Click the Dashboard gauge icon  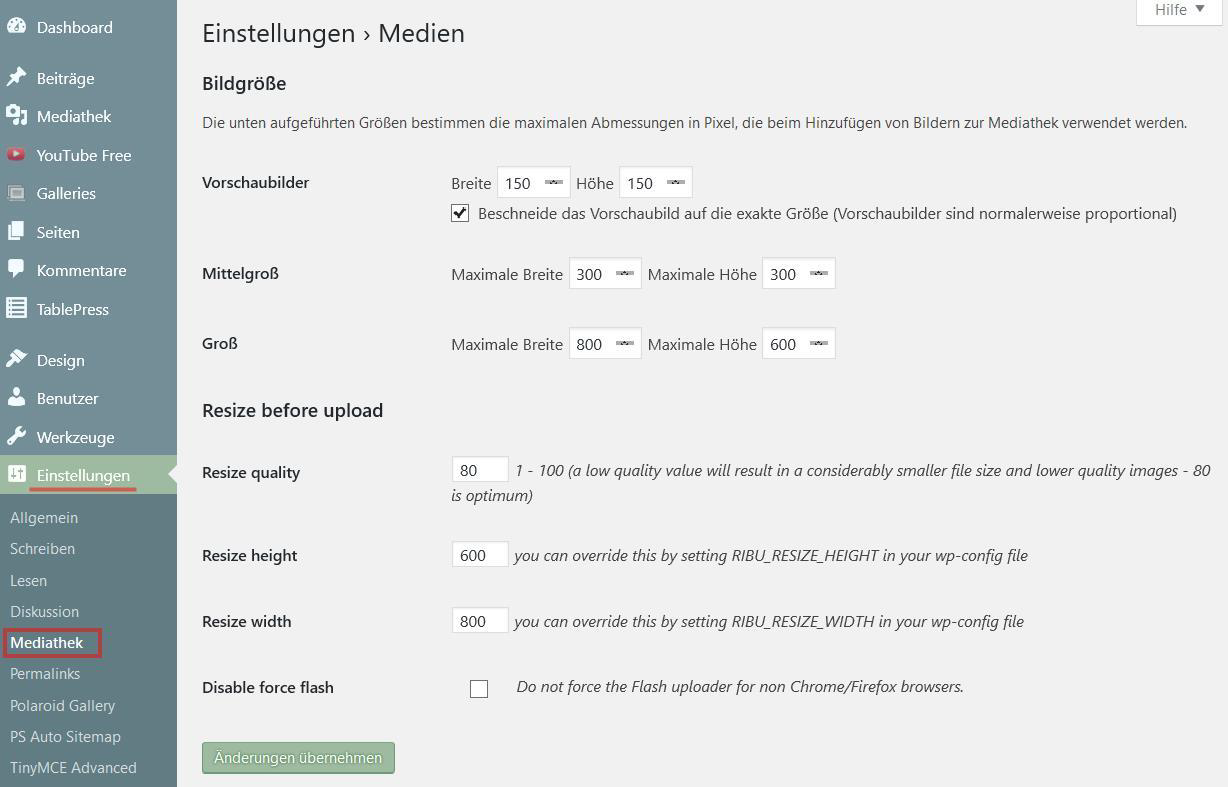[x=16, y=27]
